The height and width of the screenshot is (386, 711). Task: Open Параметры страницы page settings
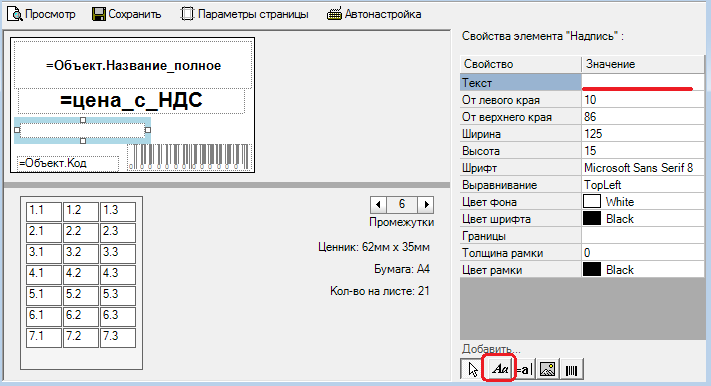[244, 14]
